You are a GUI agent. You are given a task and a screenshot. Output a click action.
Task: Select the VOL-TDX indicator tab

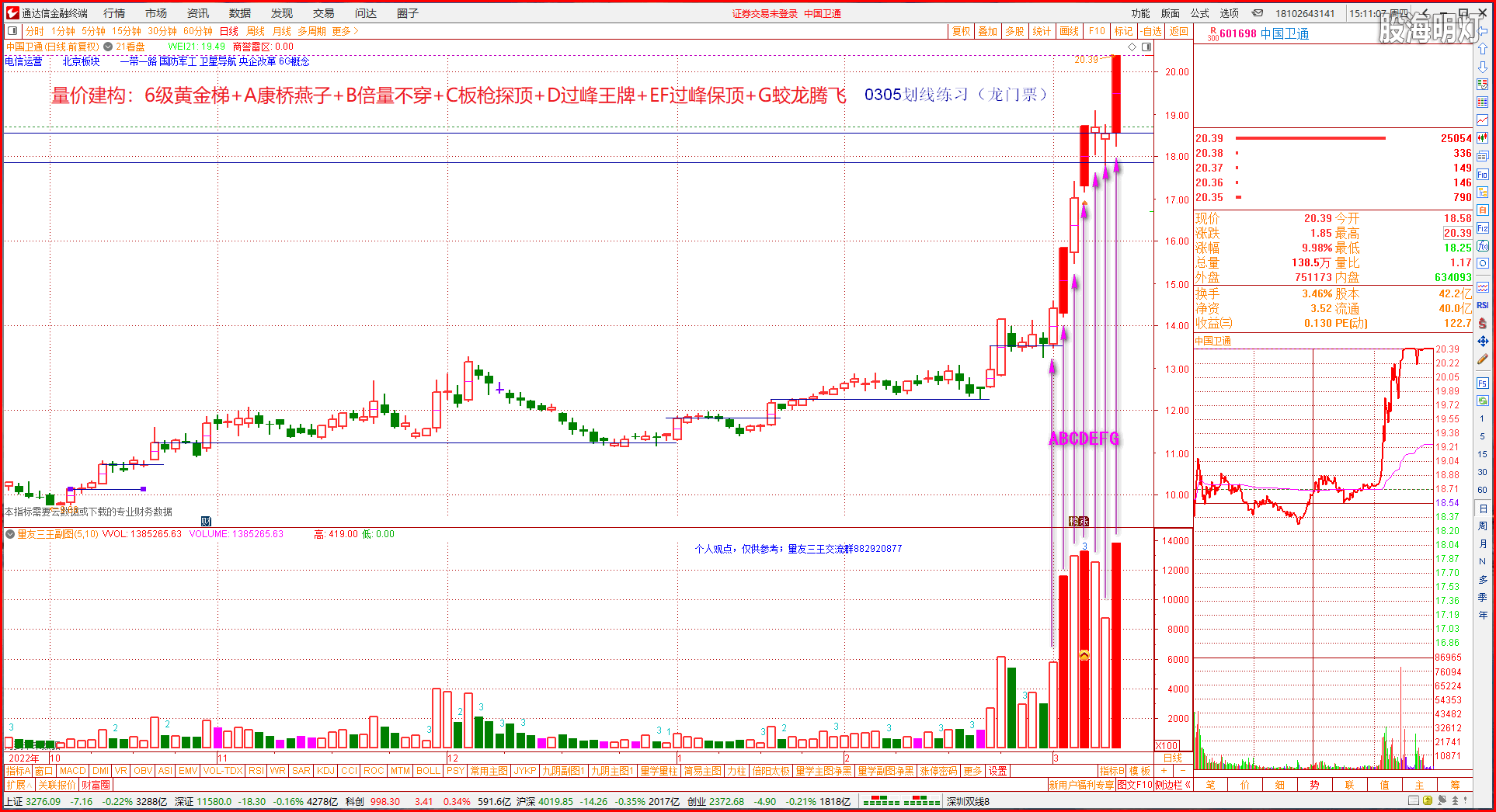click(223, 771)
